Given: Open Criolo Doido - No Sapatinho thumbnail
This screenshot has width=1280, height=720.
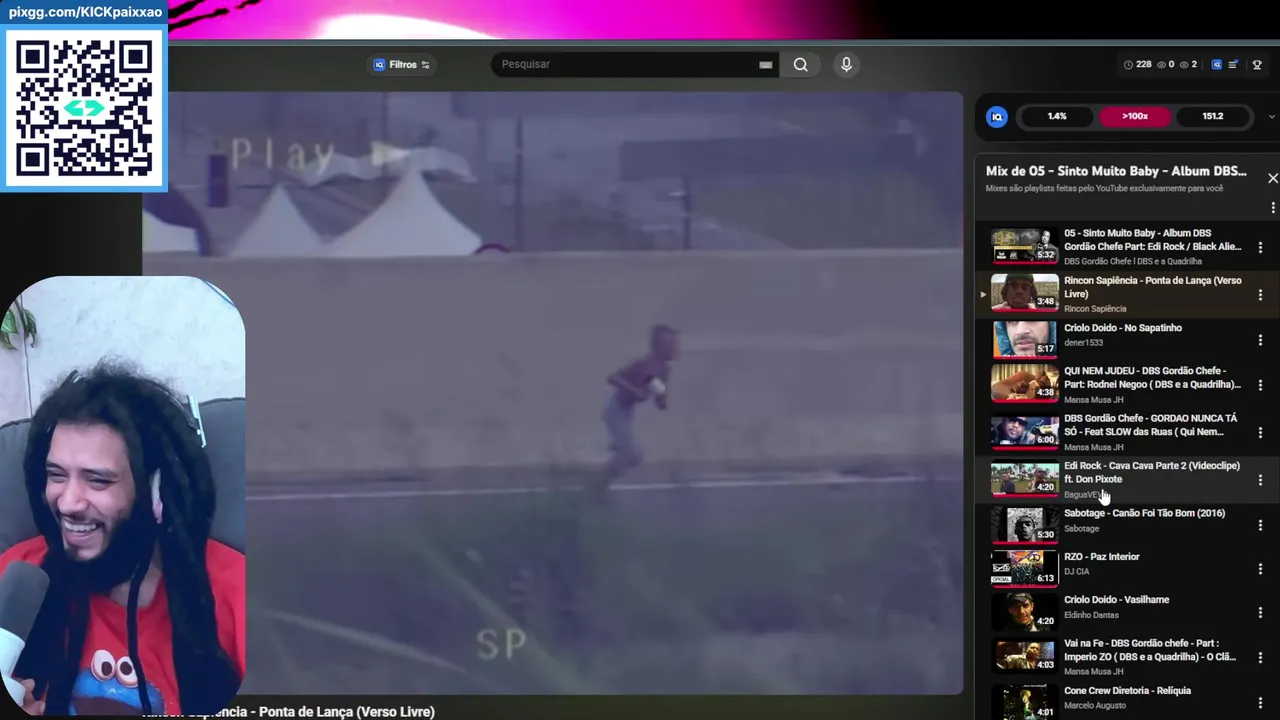Looking at the screenshot, I should pos(1024,338).
